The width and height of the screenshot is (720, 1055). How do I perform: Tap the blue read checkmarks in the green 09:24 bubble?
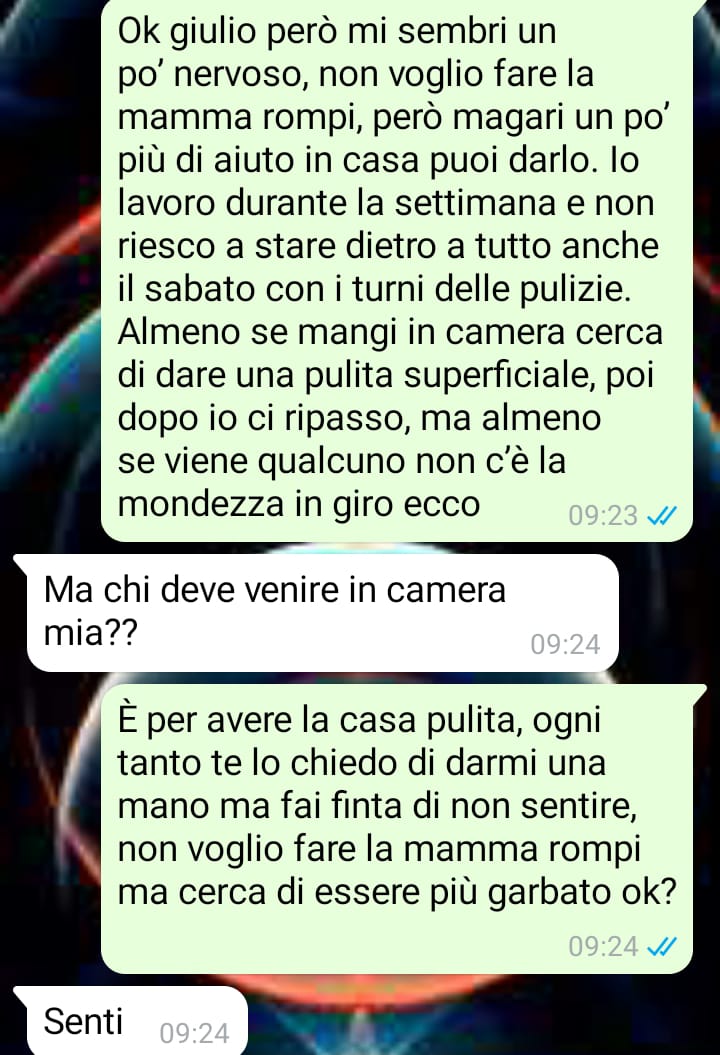(x=660, y=947)
